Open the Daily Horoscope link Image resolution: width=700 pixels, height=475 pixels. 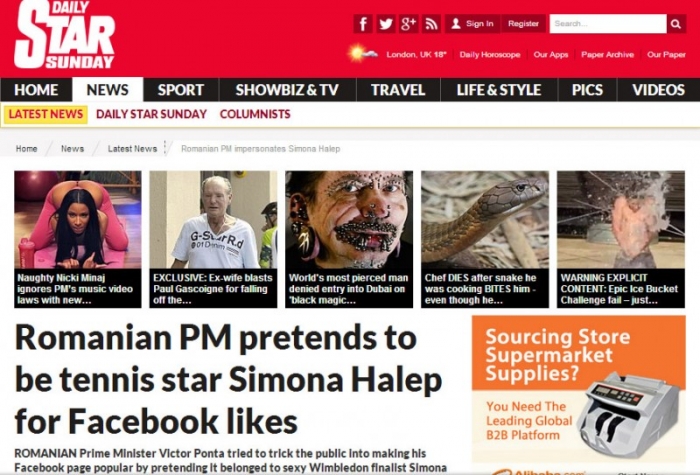click(x=490, y=54)
